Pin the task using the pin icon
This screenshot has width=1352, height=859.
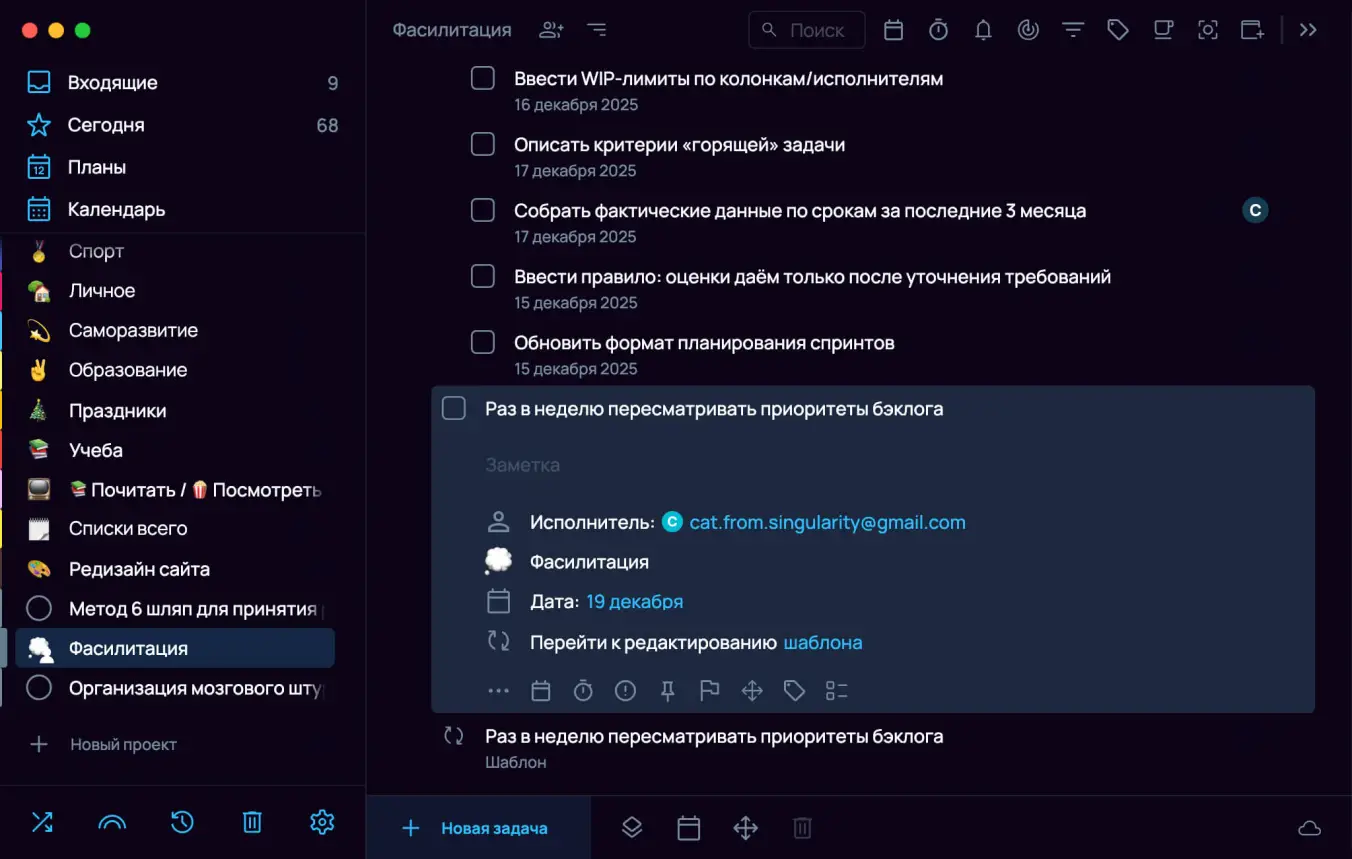(x=667, y=690)
